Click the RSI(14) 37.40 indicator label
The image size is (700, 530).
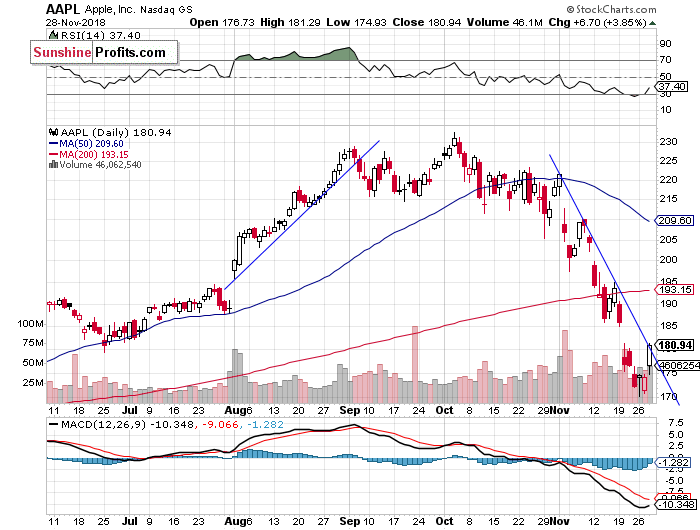tap(100, 35)
